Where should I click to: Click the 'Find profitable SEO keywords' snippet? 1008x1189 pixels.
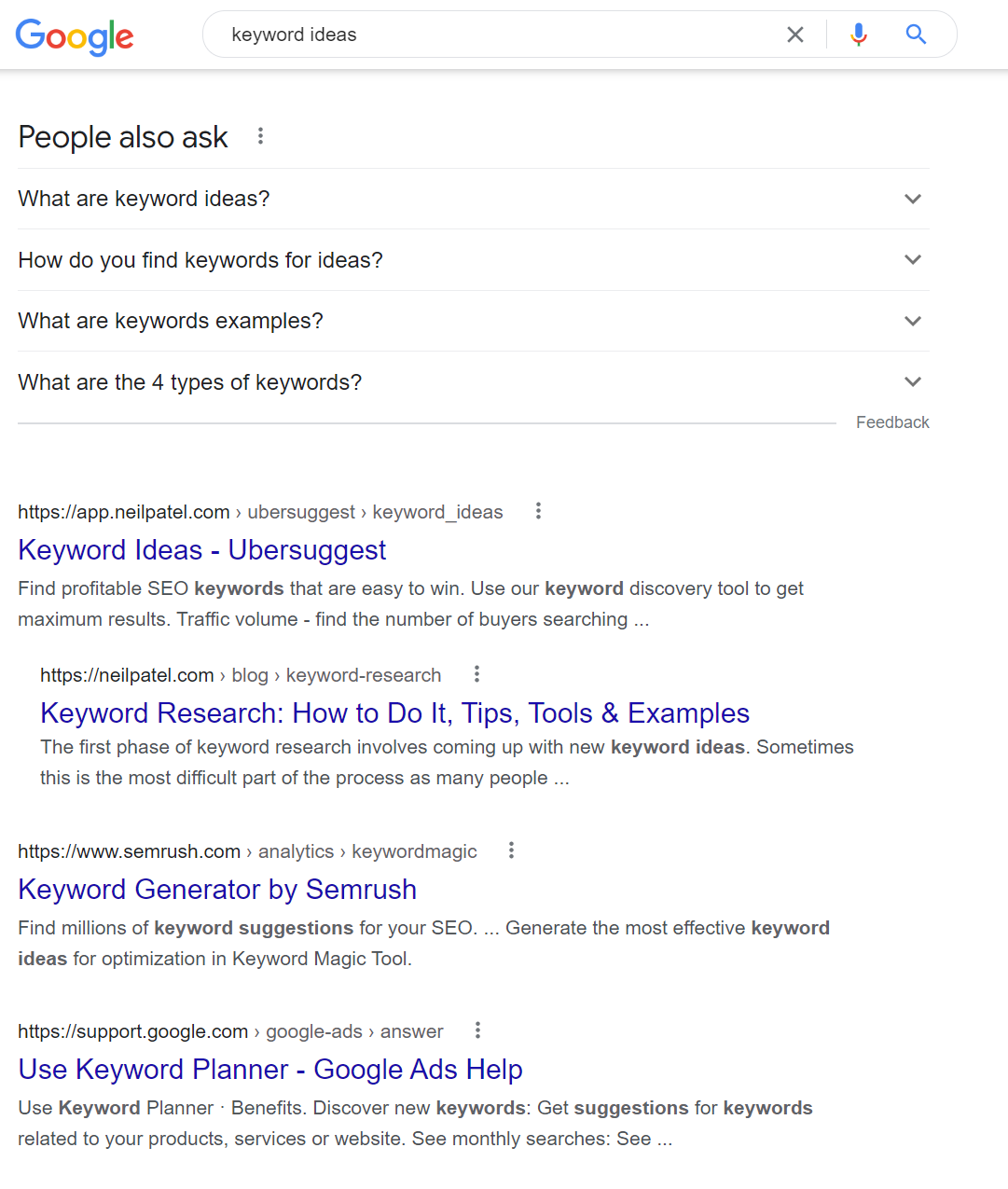(410, 604)
